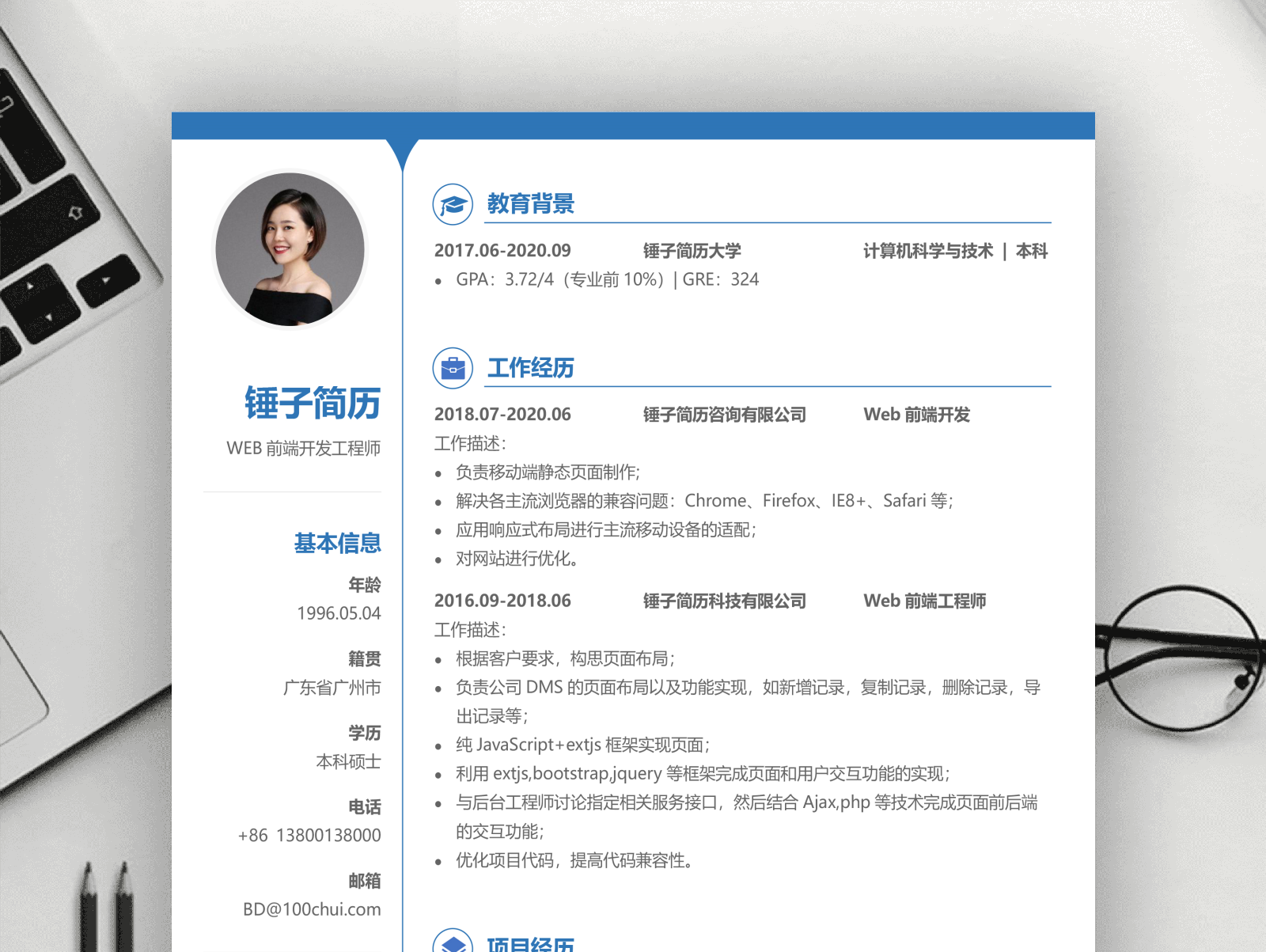The image size is (1266, 952).
Task: Click bullet 对网站进行优化
Action: [517, 559]
